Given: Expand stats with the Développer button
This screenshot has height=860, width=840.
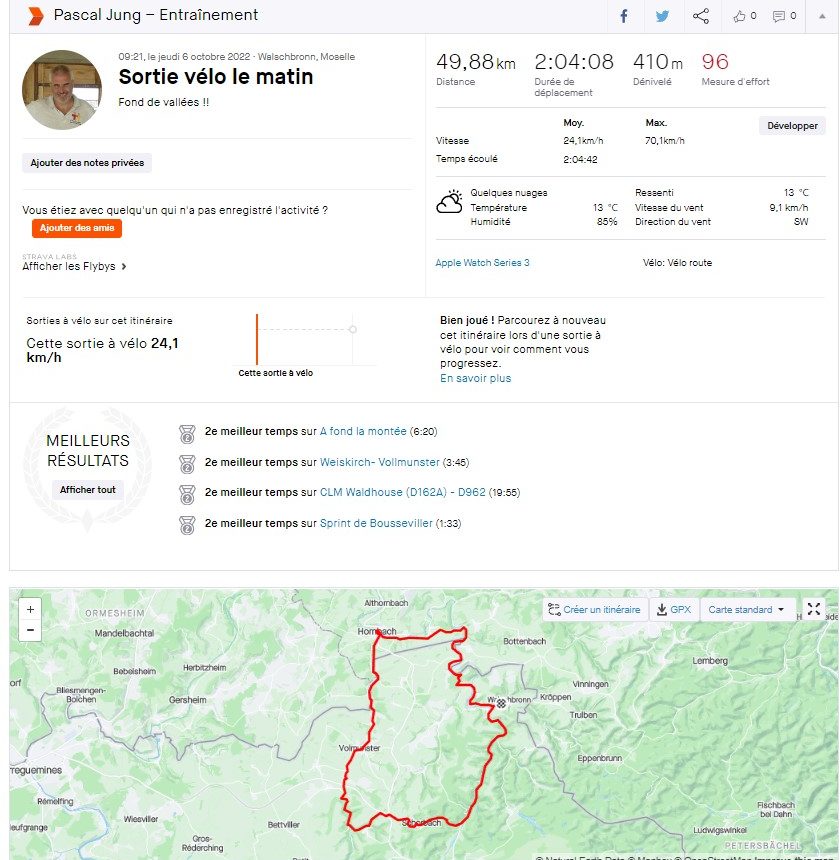Looking at the screenshot, I should point(792,126).
